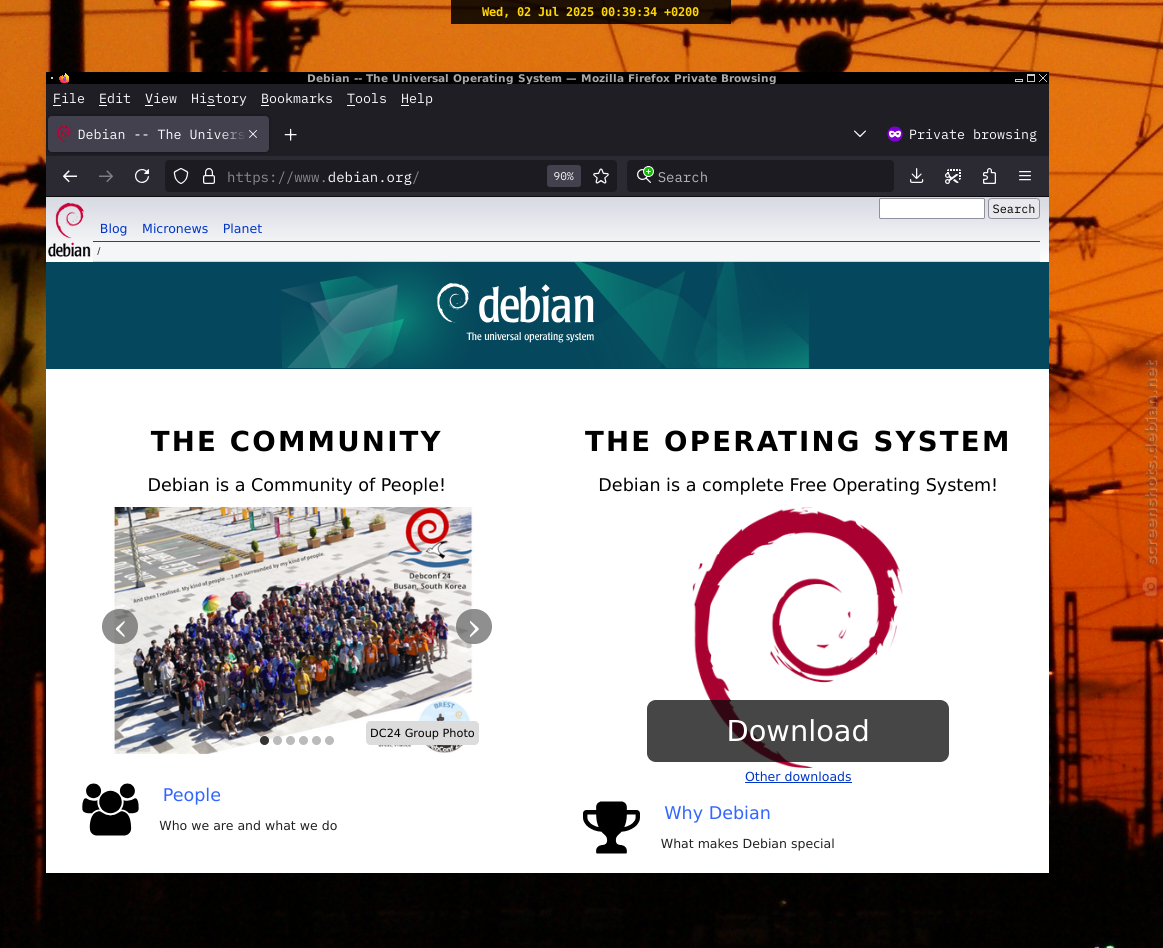Image resolution: width=1163 pixels, height=948 pixels.
Task: Open the tracking protection shield icon
Action: tap(181, 177)
